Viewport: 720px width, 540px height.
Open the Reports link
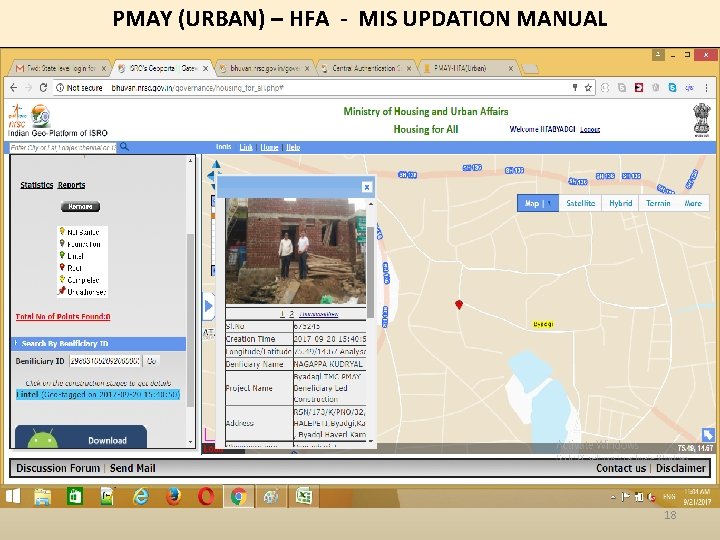click(72, 185)
